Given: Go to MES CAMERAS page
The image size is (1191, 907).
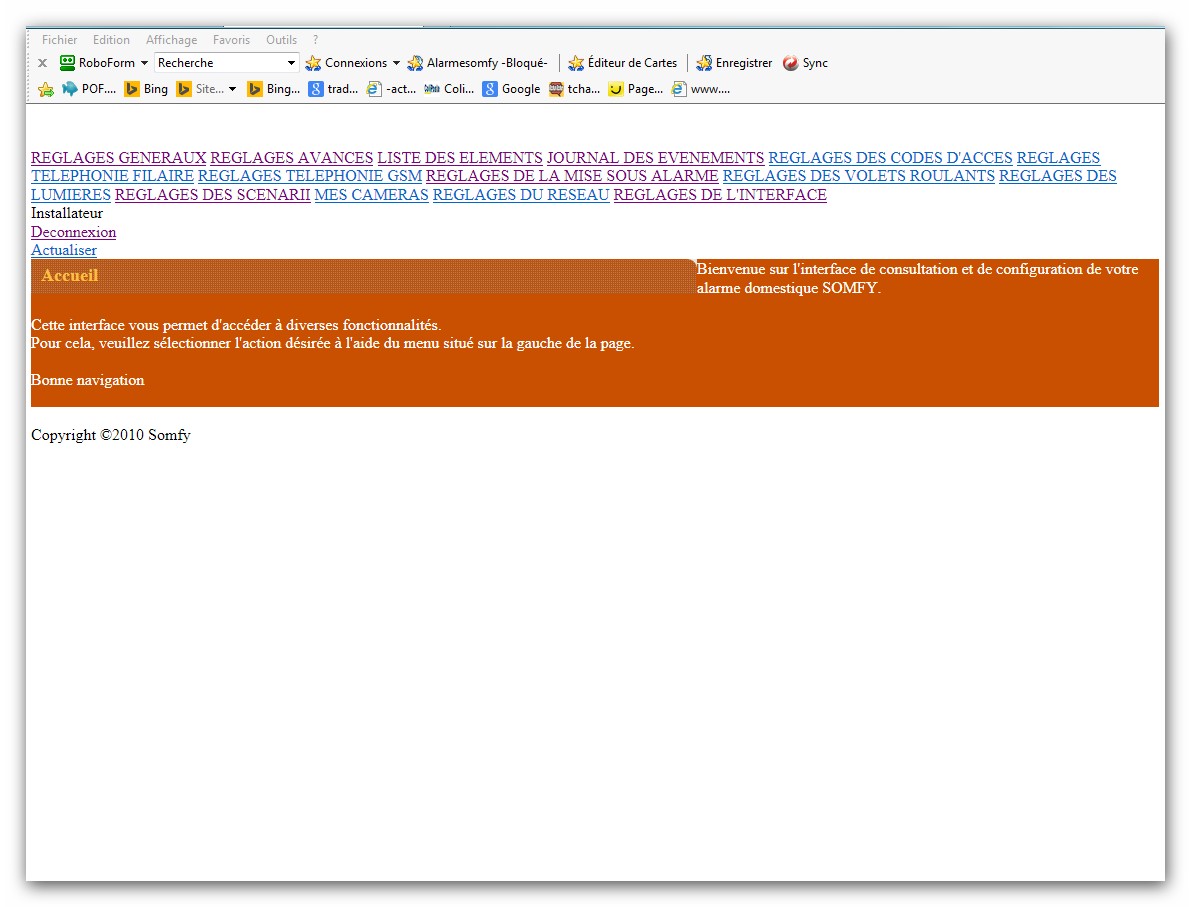Looking at the screenshot, I should (371, 195).
